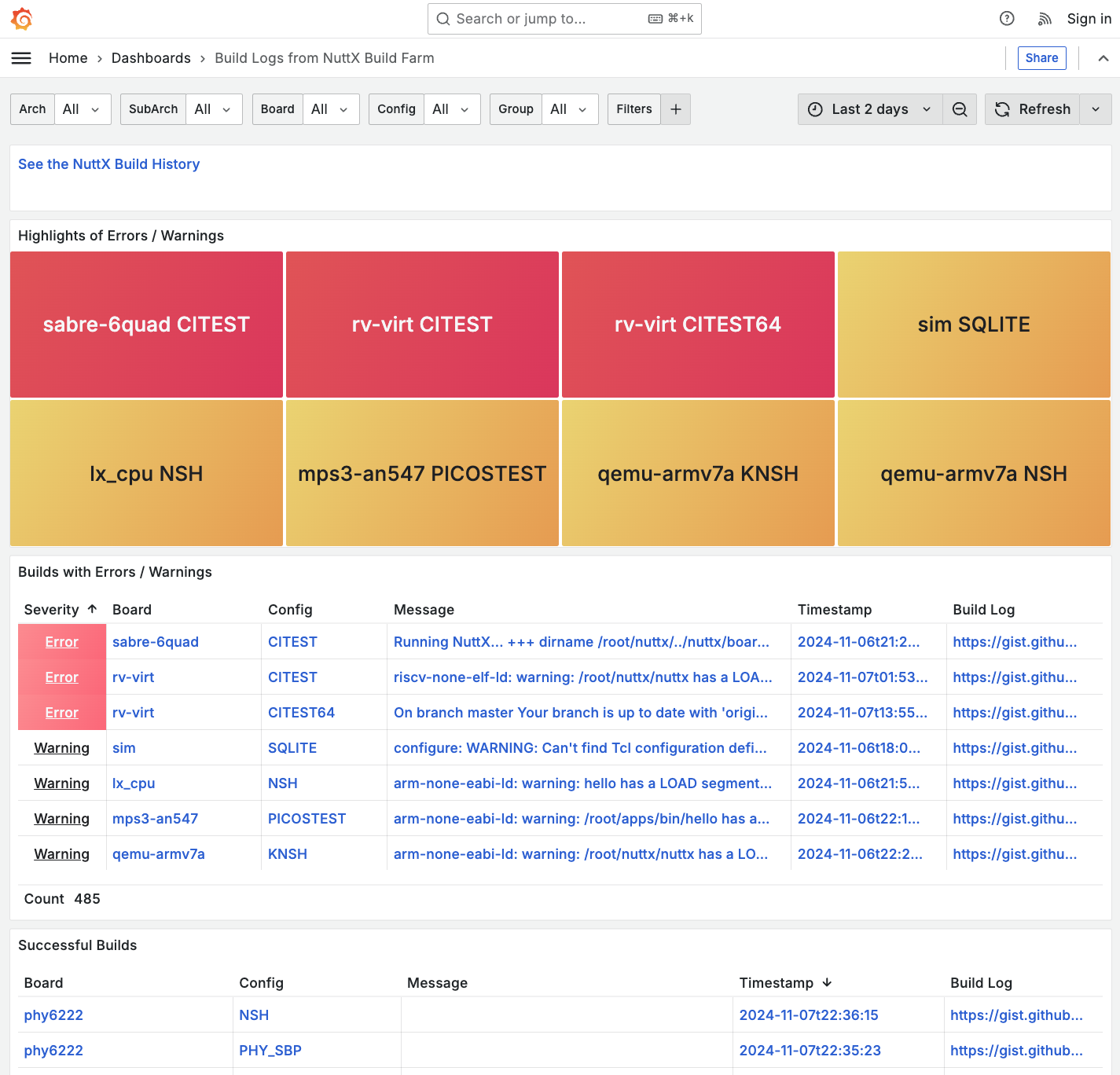1120x1075 pixels.
Task: Open See the NuttX Build History link
Action: point(108,164)
